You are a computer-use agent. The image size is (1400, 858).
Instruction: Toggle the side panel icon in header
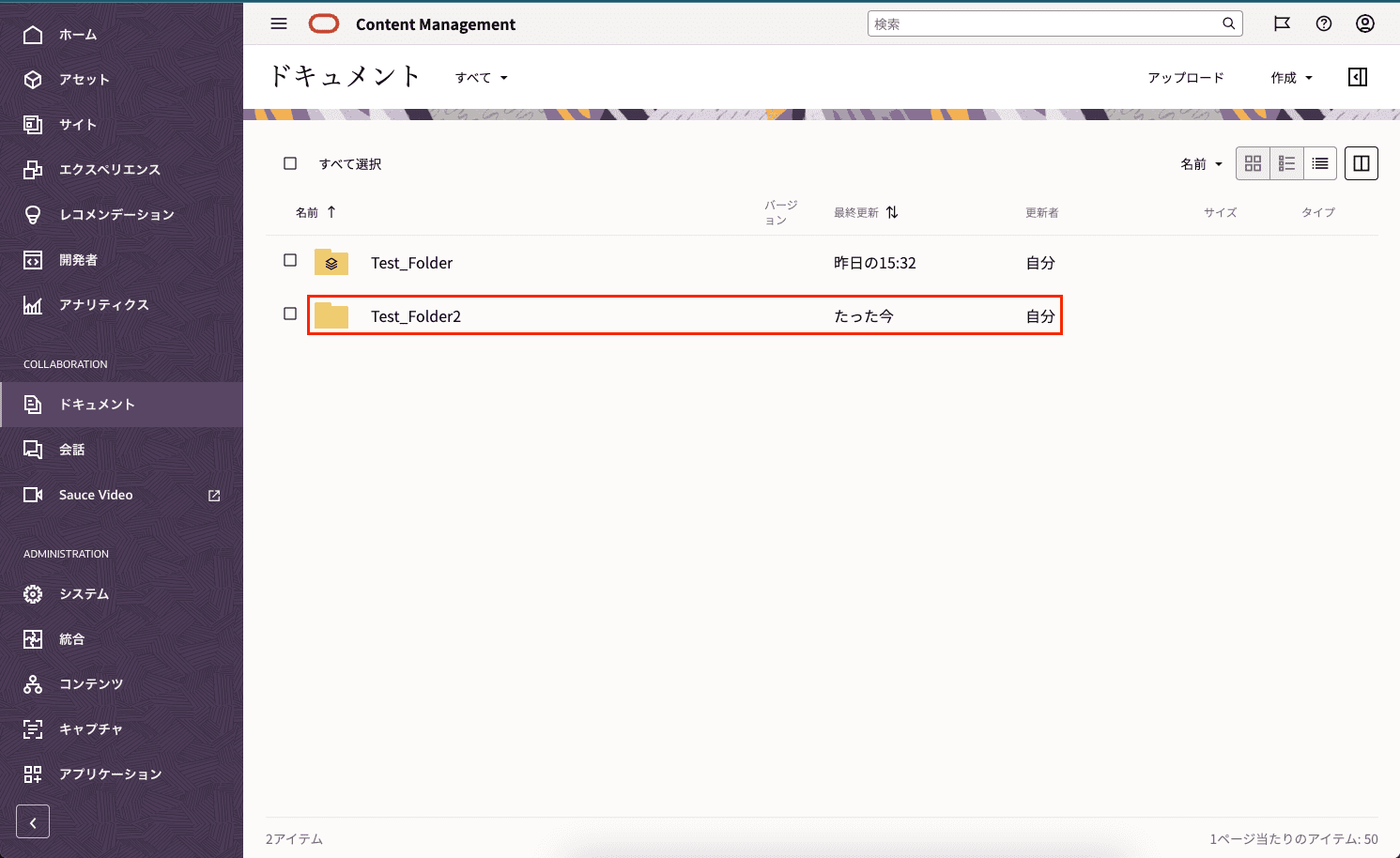click(1358, 77)
